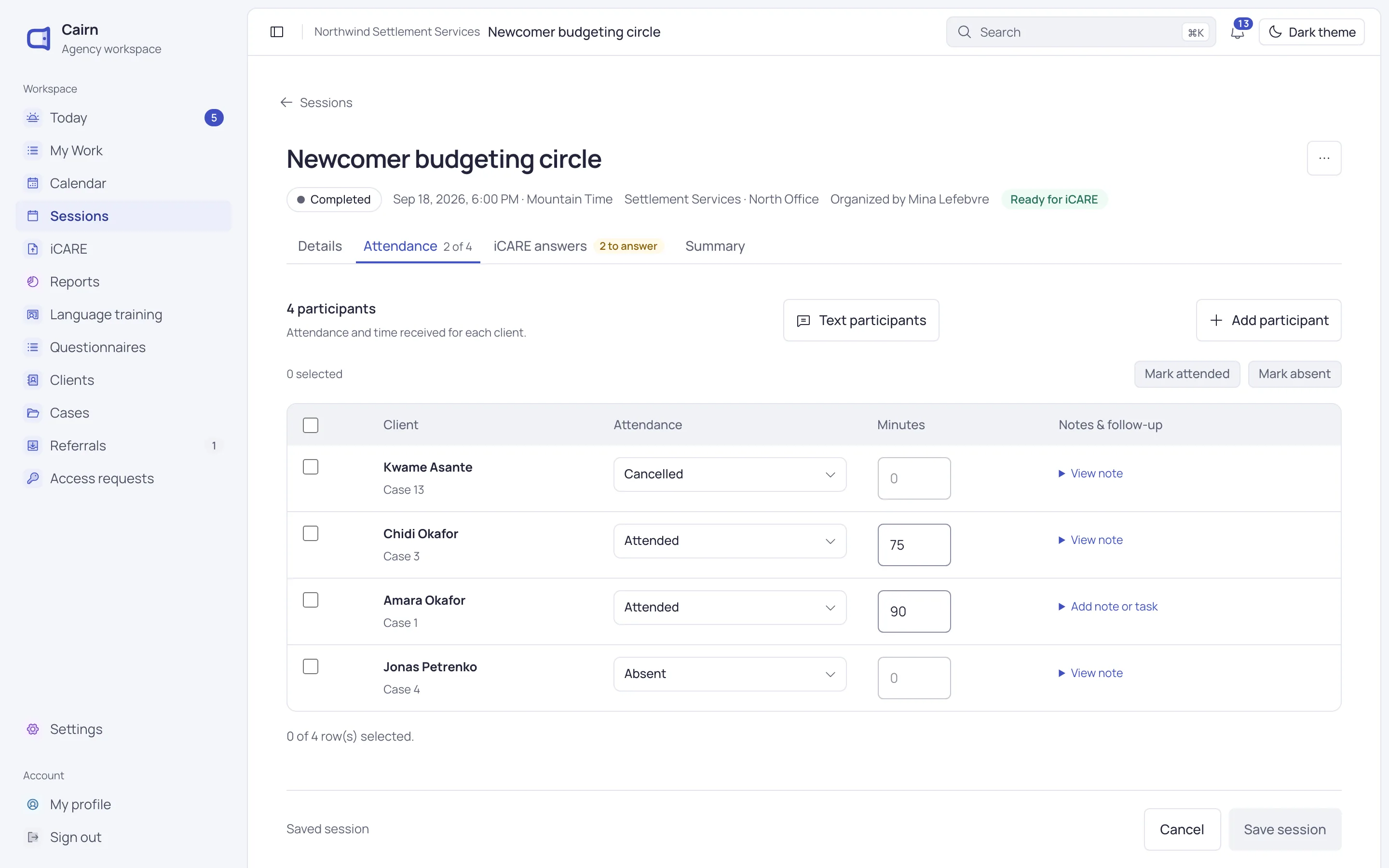Click the Clients contact icon
Screen dimensions: 1389x868
coord(33,380)
